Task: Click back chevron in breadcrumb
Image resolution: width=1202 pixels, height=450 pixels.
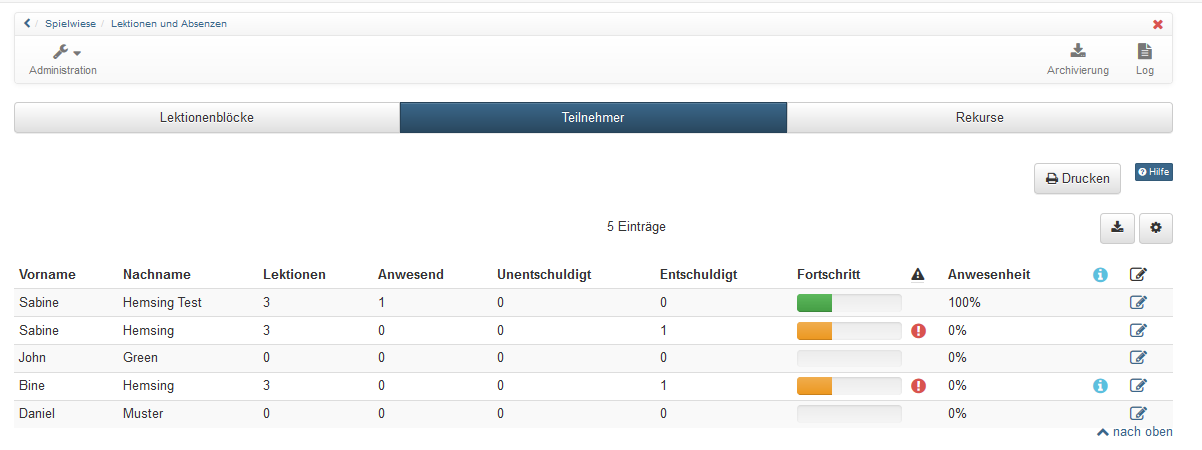Action: (27, 23)
